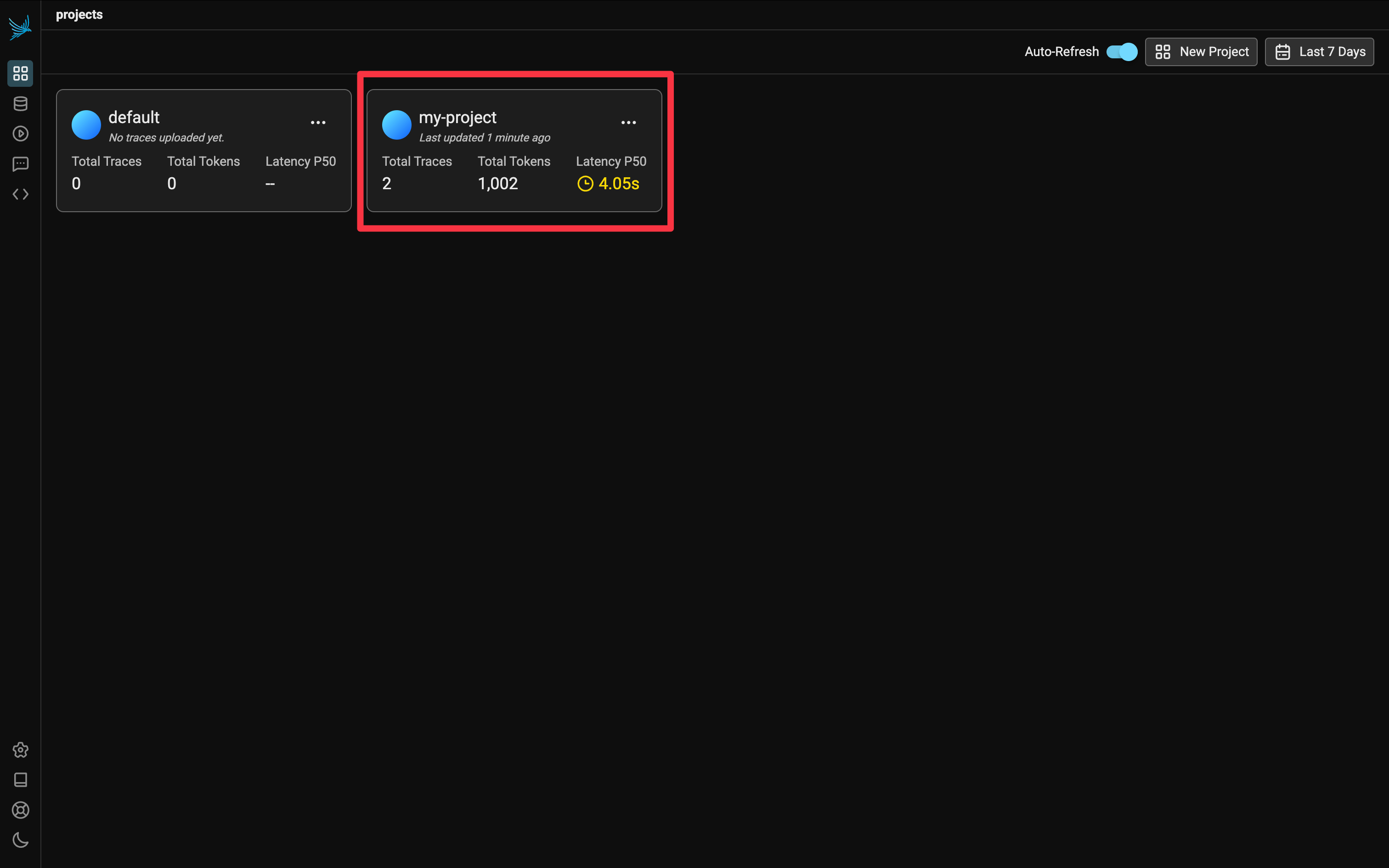Open the my-project three-dot menu

628,122
